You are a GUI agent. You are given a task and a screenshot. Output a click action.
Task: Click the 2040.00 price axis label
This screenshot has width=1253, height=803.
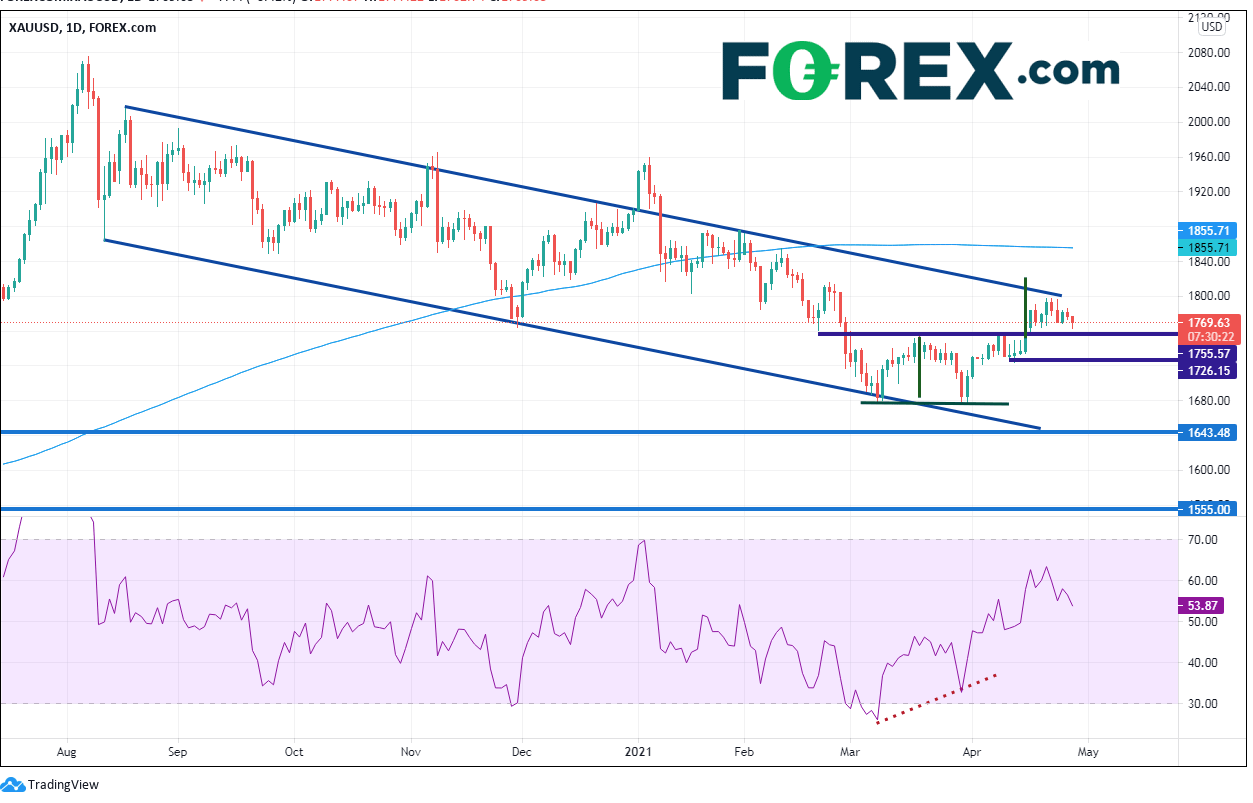[1208, 87]
